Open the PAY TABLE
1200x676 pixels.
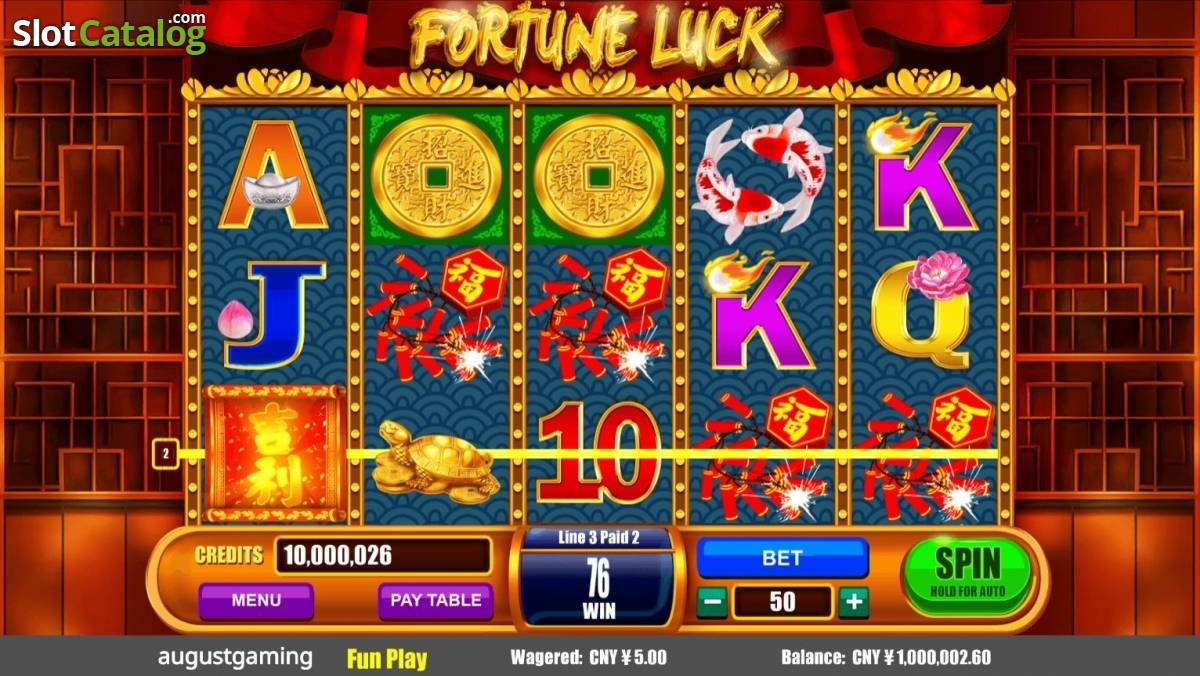(x=435, y=601)
